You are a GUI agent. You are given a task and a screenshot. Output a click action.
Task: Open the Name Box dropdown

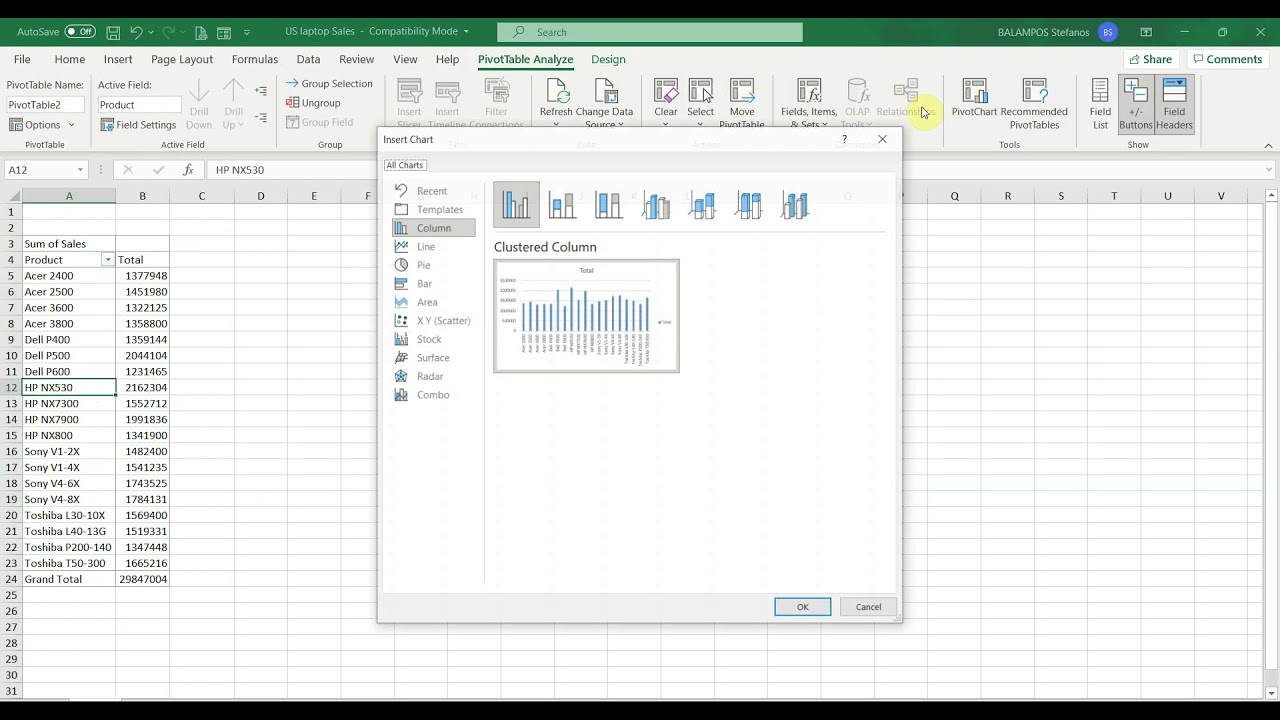pos(80,170)
